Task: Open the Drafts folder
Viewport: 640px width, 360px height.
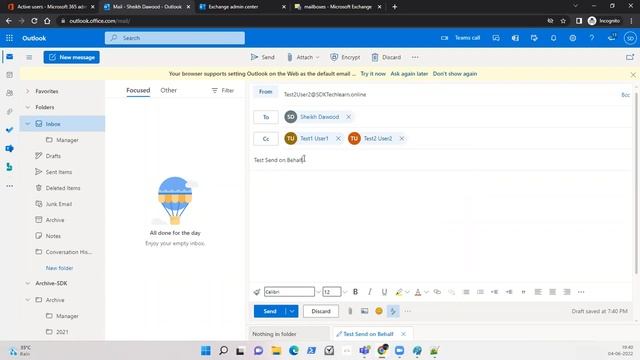Action: [x=53, y=156]
